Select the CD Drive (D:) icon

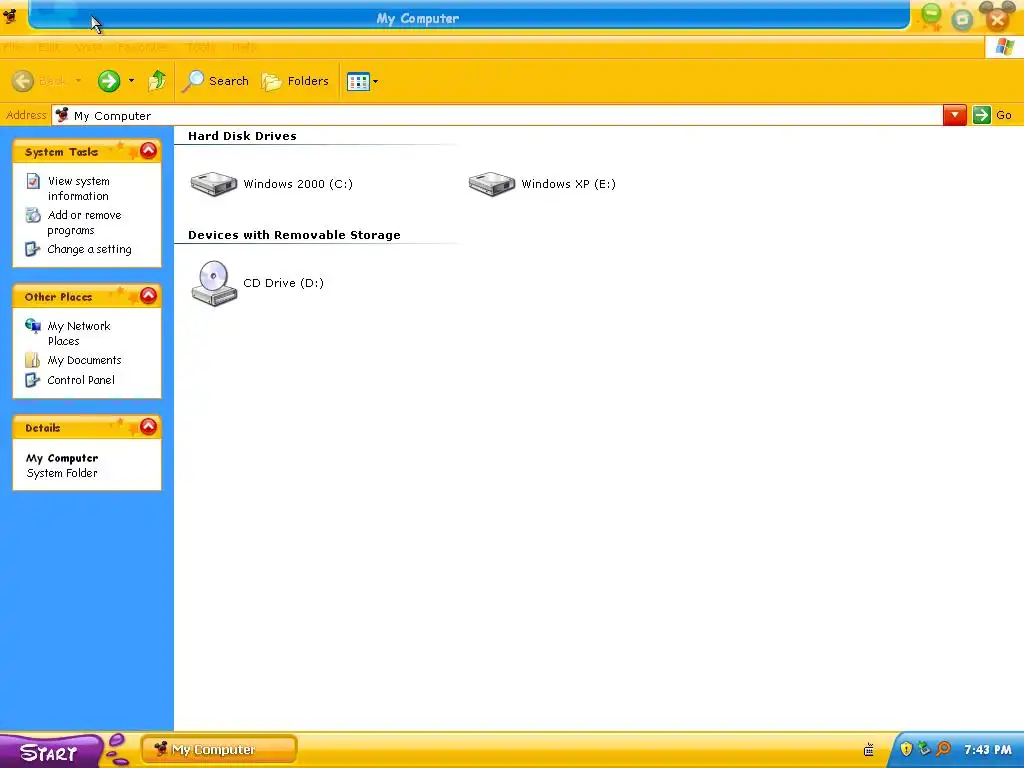coord(214,283)
